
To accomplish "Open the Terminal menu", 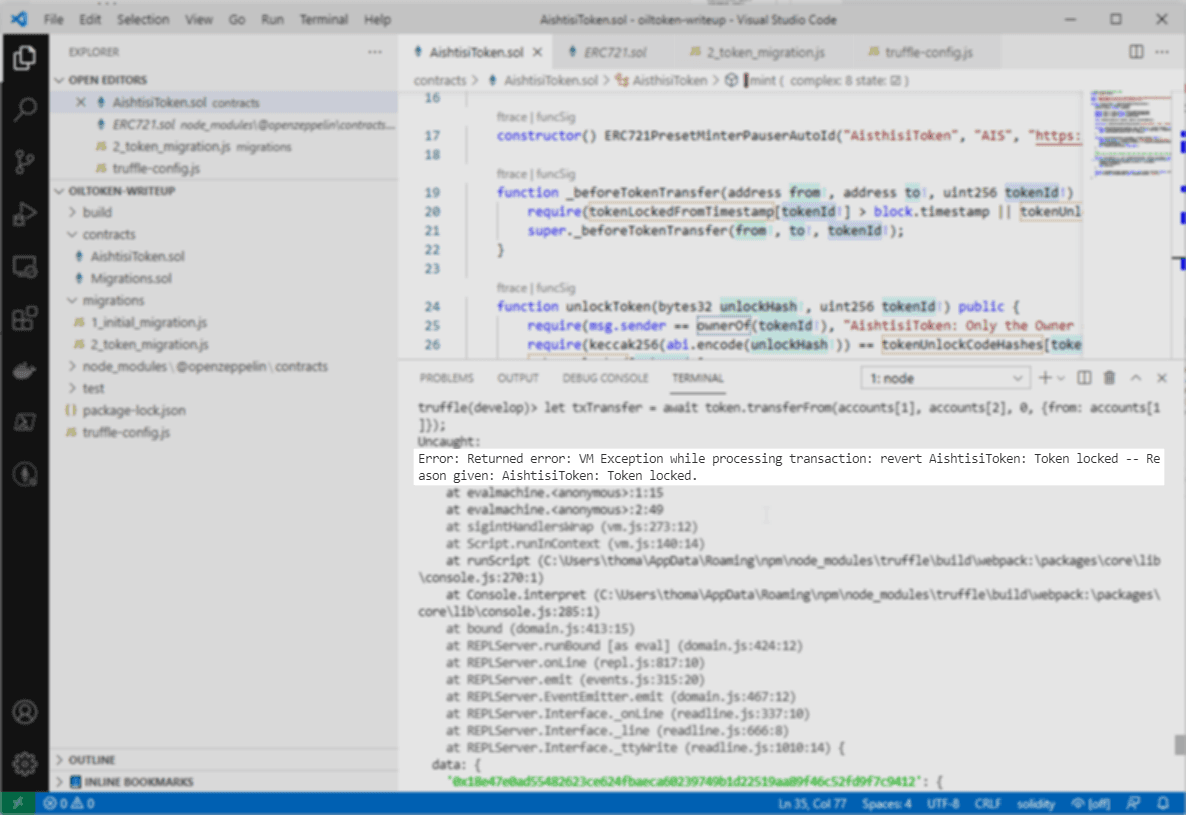I will (324, 20).
